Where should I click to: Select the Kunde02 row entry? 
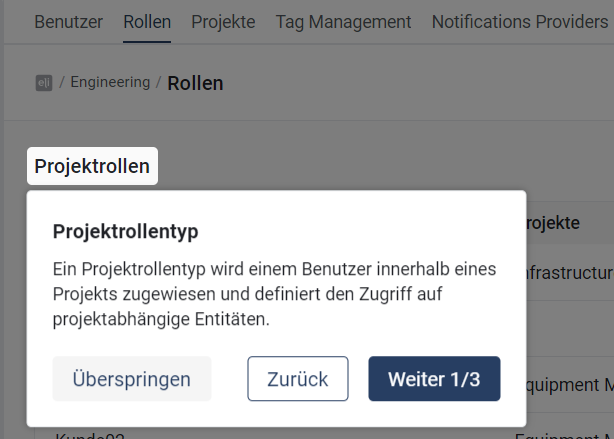tap(88, 435)
